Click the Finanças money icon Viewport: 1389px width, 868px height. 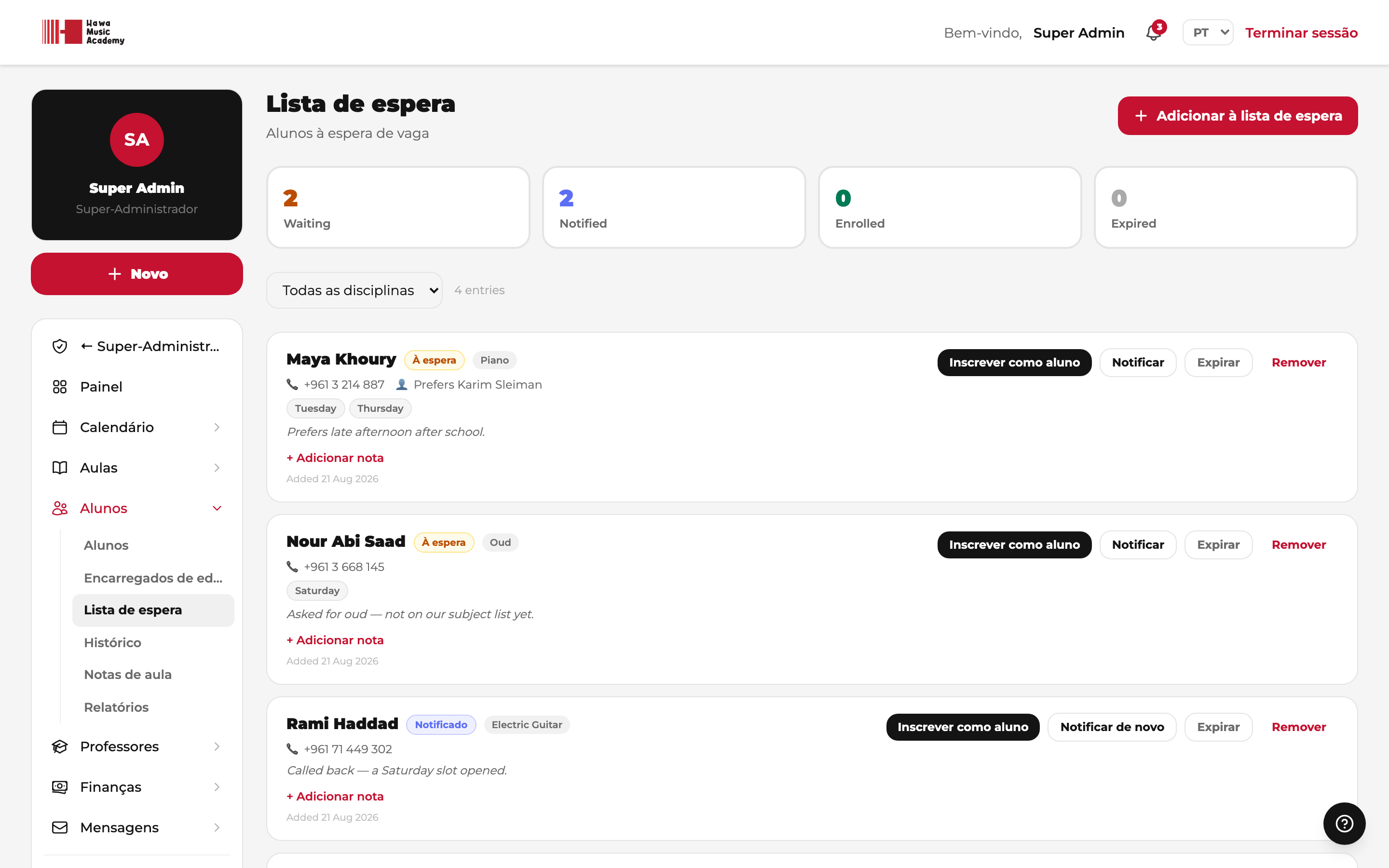[60, 787]
